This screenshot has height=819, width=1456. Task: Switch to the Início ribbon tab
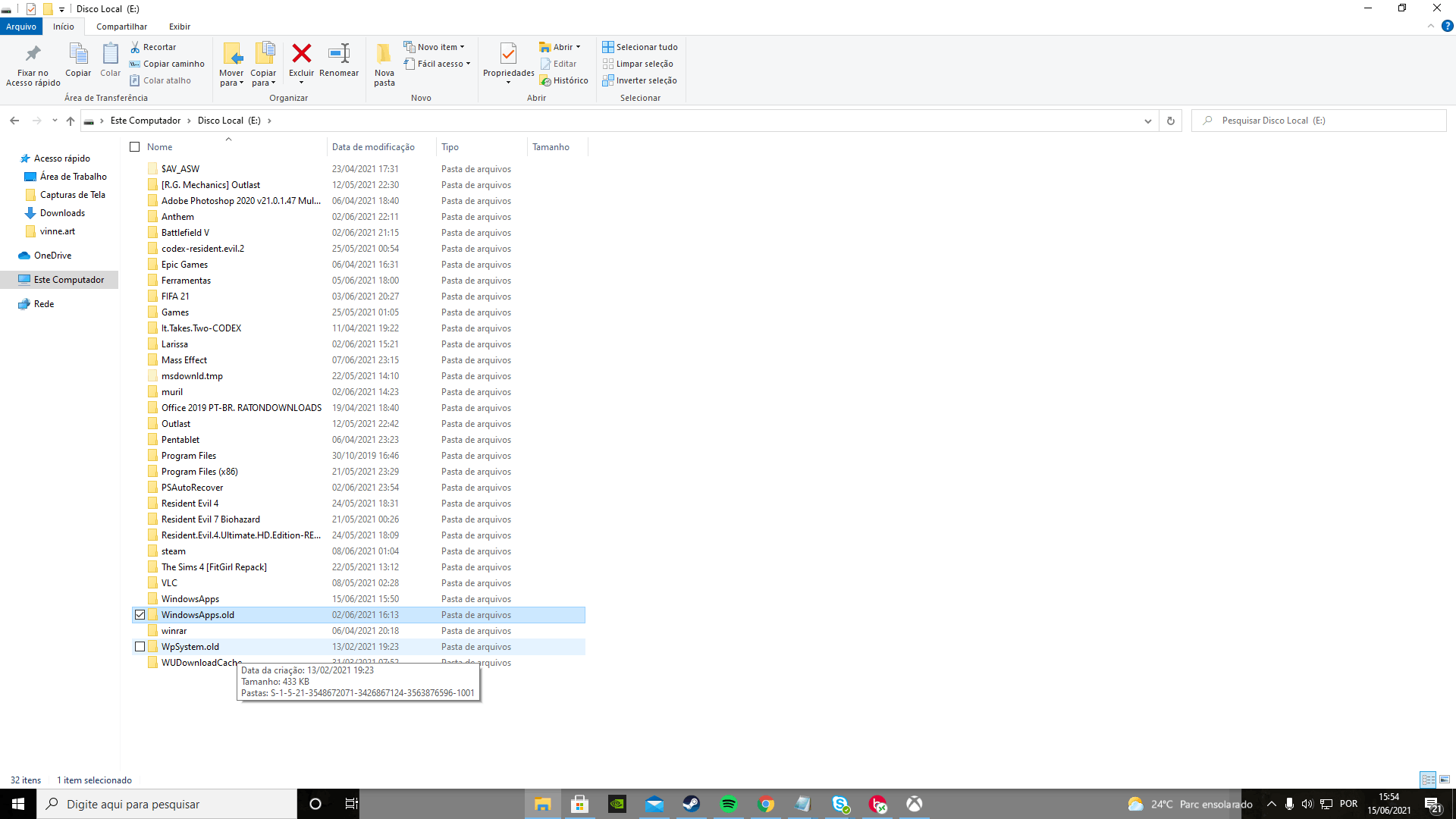pos(64,27)
